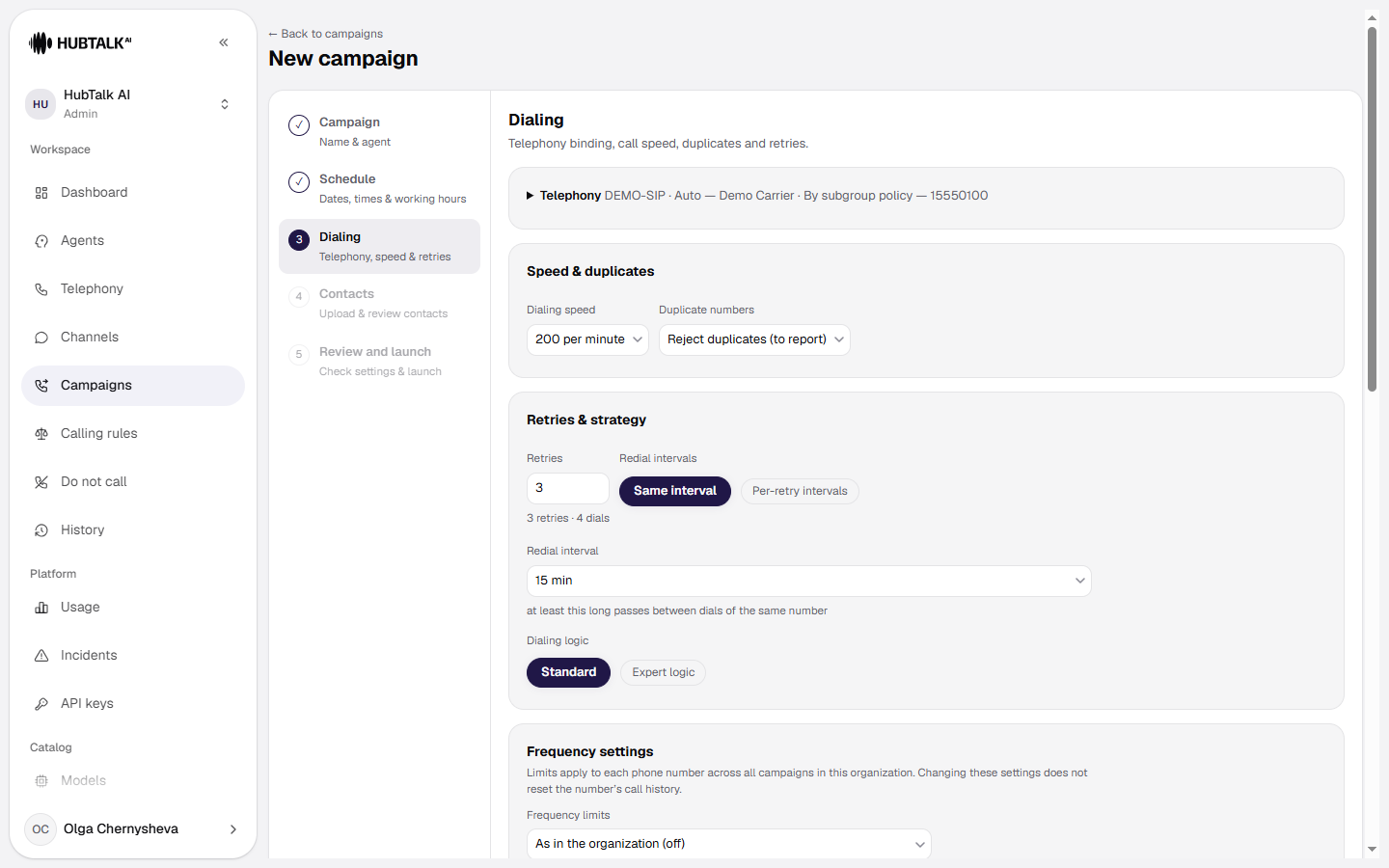The image size is (1389, 868).
Task: Click the page vertical scrollbar thumb
Action: tap(1372, 209)
